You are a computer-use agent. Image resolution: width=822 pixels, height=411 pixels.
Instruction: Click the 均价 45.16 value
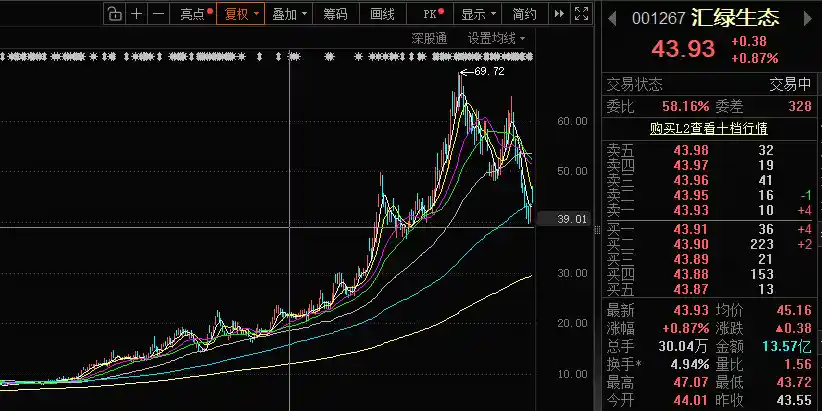pos(794,310)
